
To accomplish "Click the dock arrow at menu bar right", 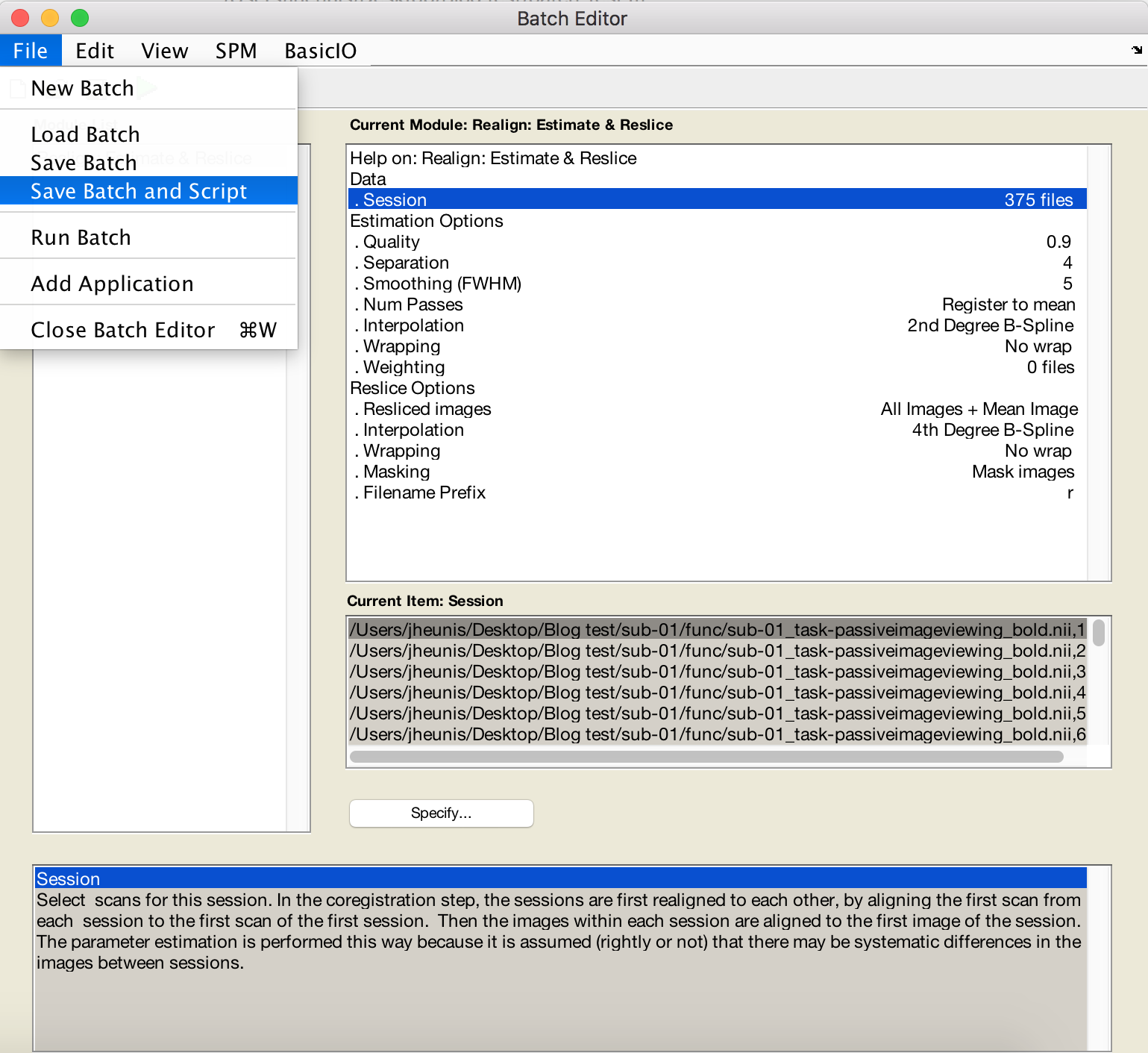I will pos(1136,50).
